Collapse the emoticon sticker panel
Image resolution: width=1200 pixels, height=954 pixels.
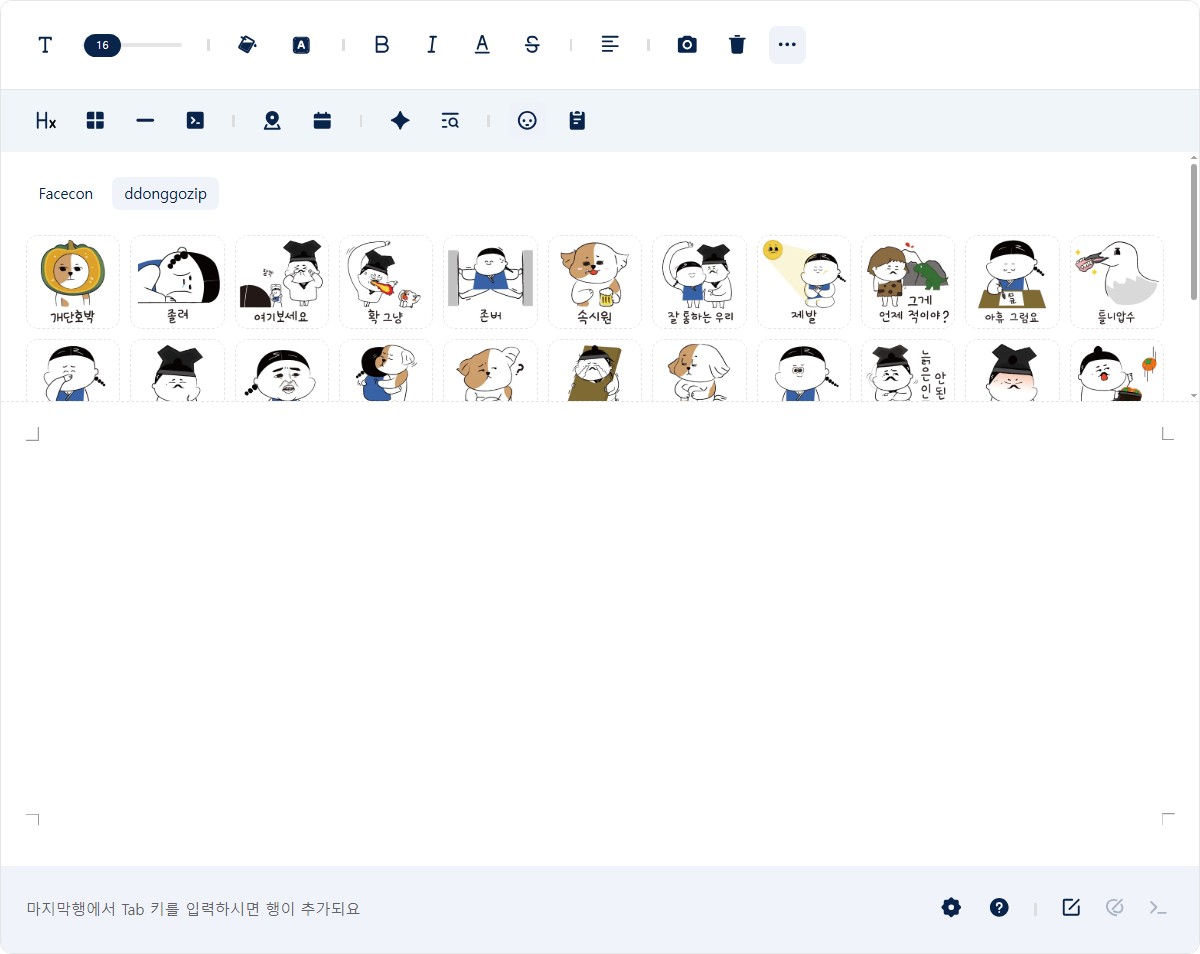coord(527,121)
